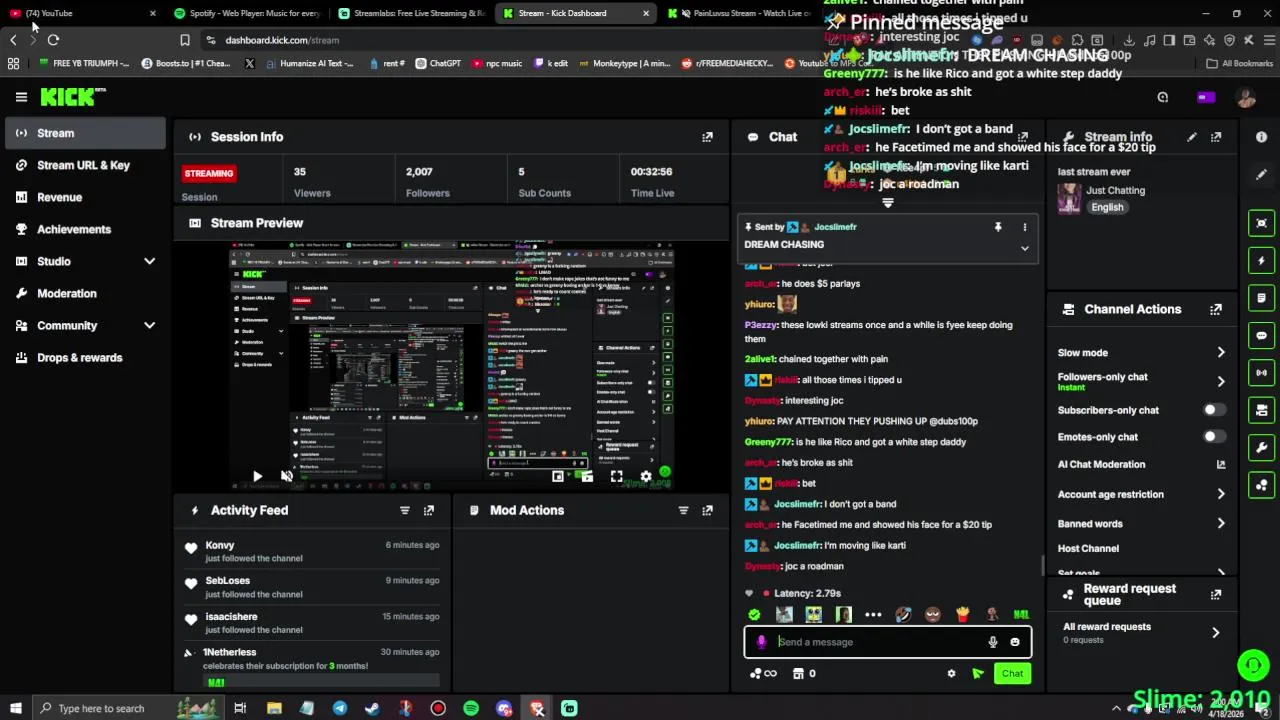This screenshot has width=1280, height=720.
Task: Collapse the pinned message chevron
Action: [1024, 248]
